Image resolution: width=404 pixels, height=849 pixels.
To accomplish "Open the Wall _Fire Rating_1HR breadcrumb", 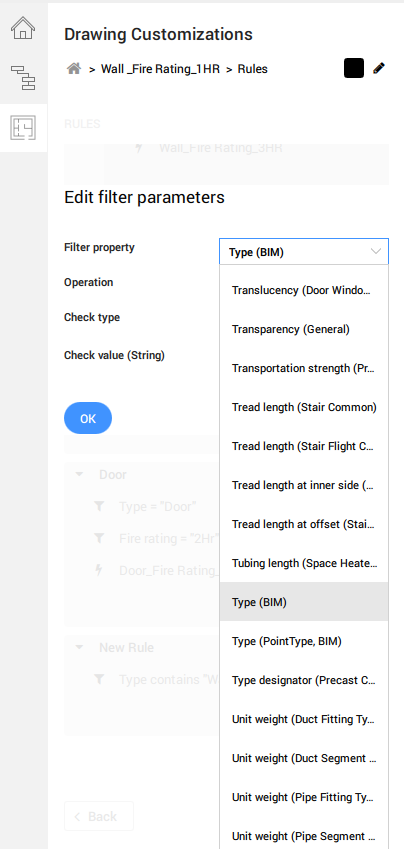I will 160,69.
